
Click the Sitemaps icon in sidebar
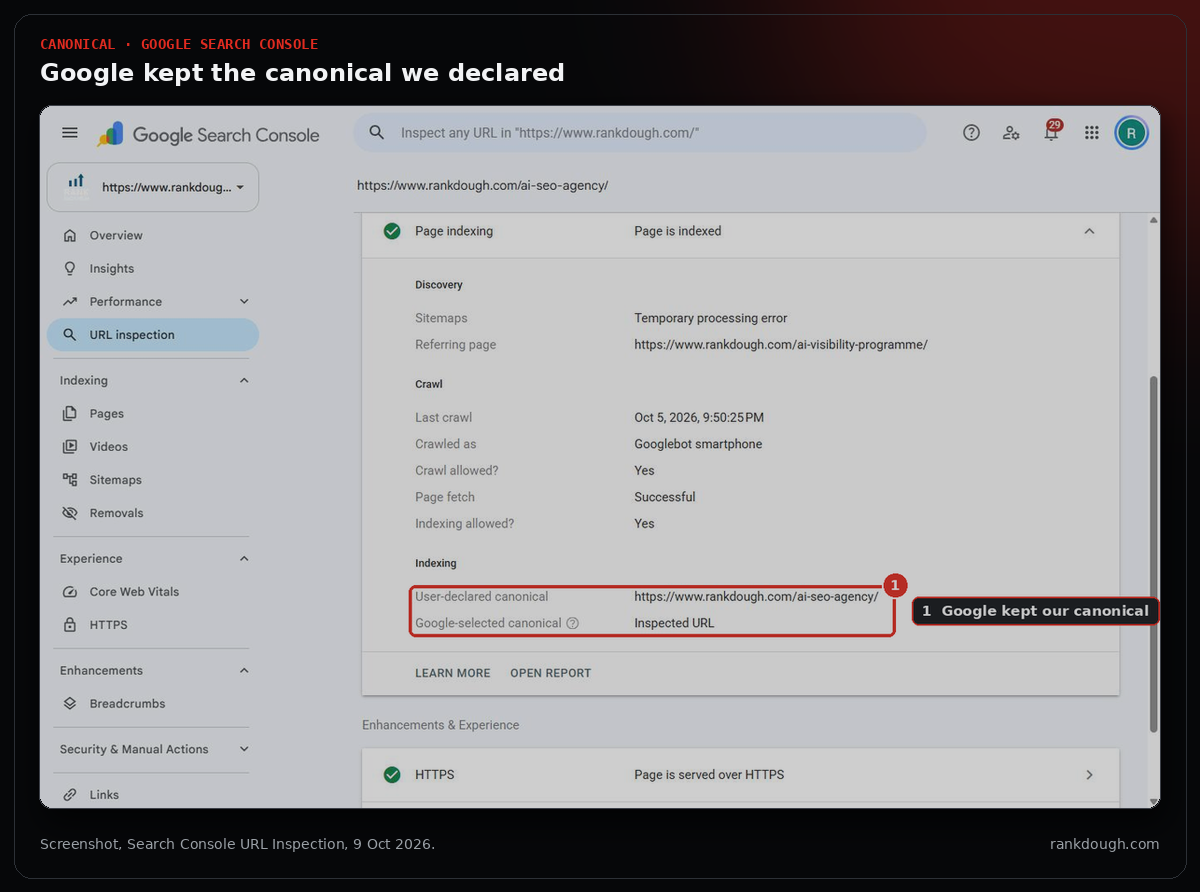[x=70, y=480]
